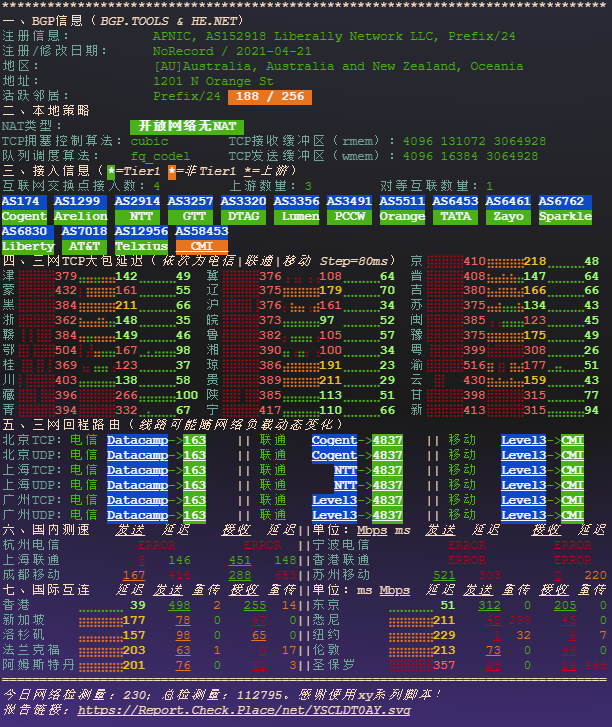Image resolution: width=612 pixels, height=727 pixels.
Task: Click the fq_codel queue scheduler value
Action: [160, 156]
